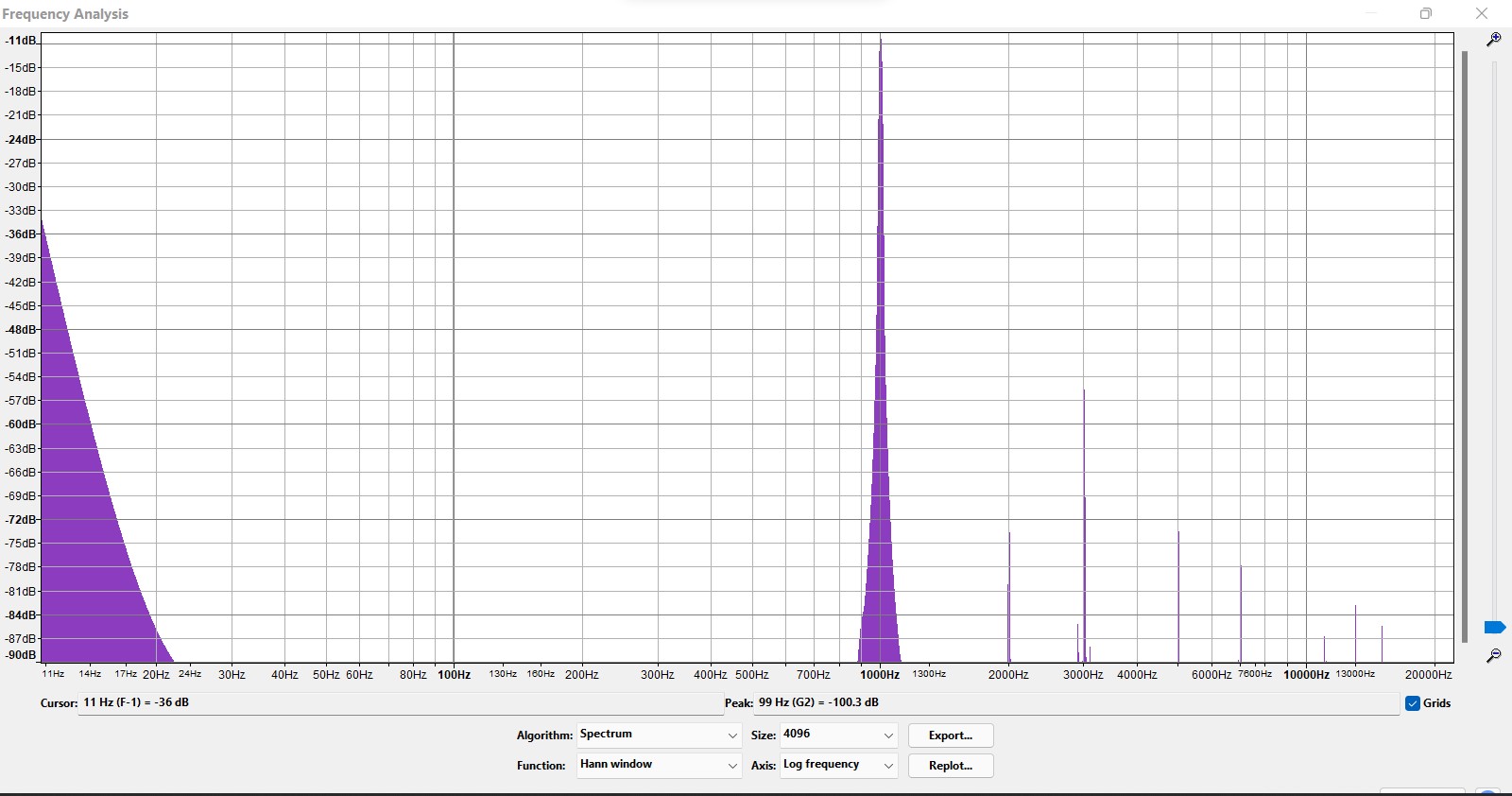Click the -24dB axis label
Screen dimensions: 1512x796
(21, 140)
